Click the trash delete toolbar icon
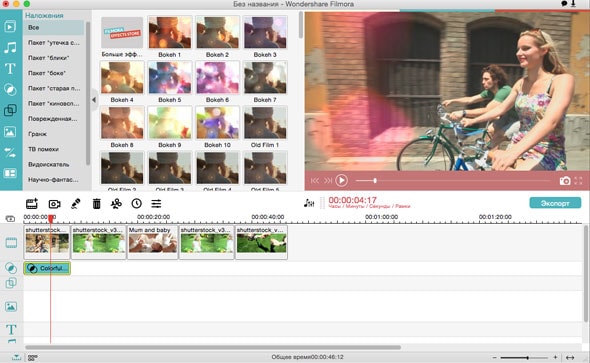Image resolution: width=590 pixels, height=363 pixels. pos(97,204)
